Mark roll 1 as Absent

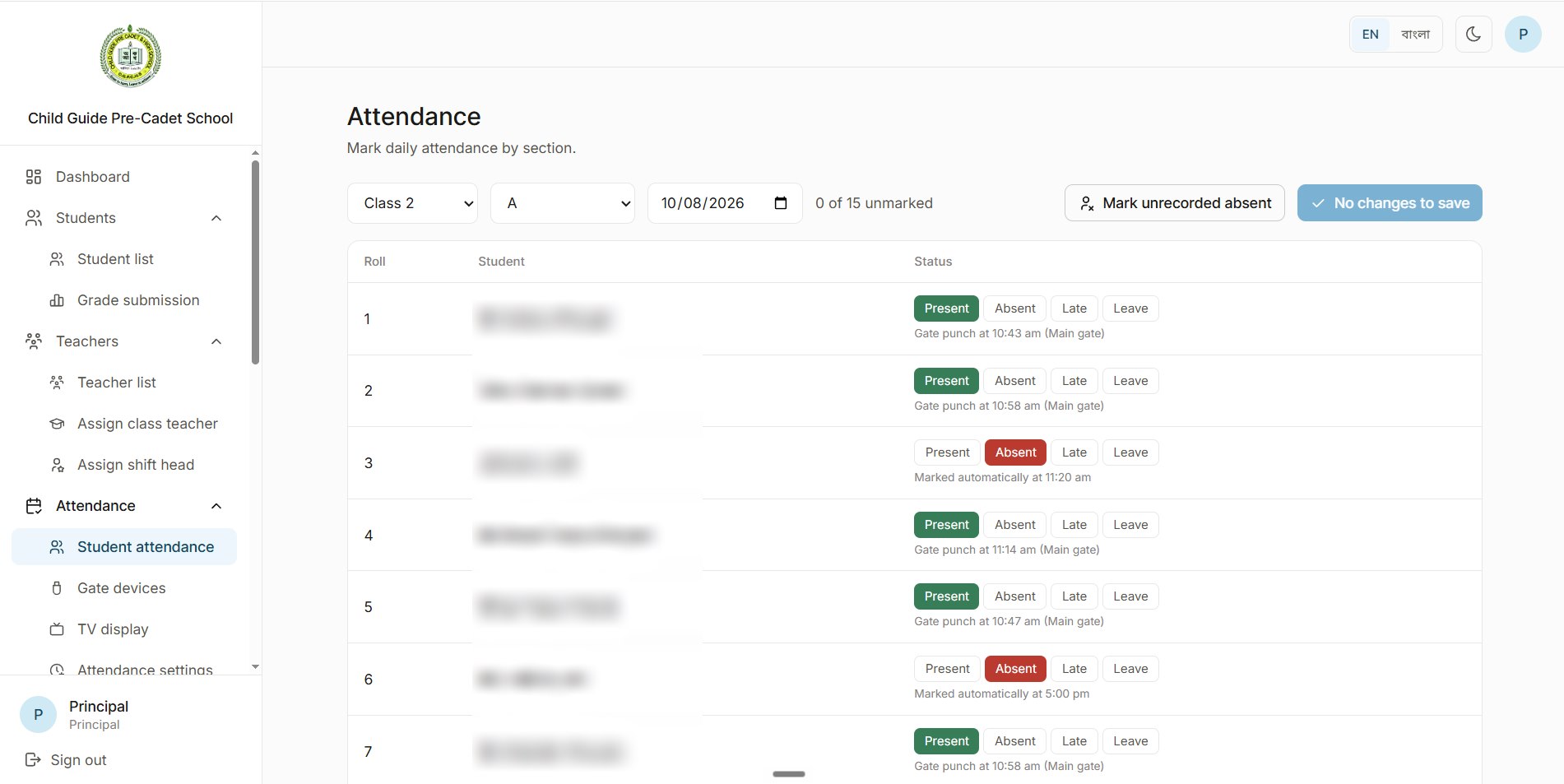pos(1014,308)
